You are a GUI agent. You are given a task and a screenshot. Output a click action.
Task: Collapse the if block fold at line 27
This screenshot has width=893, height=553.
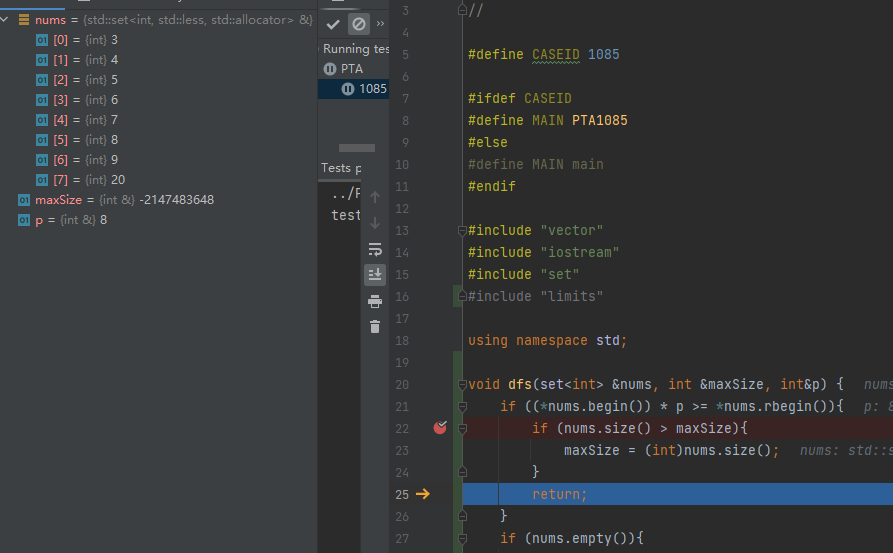[x=462, y=538]
